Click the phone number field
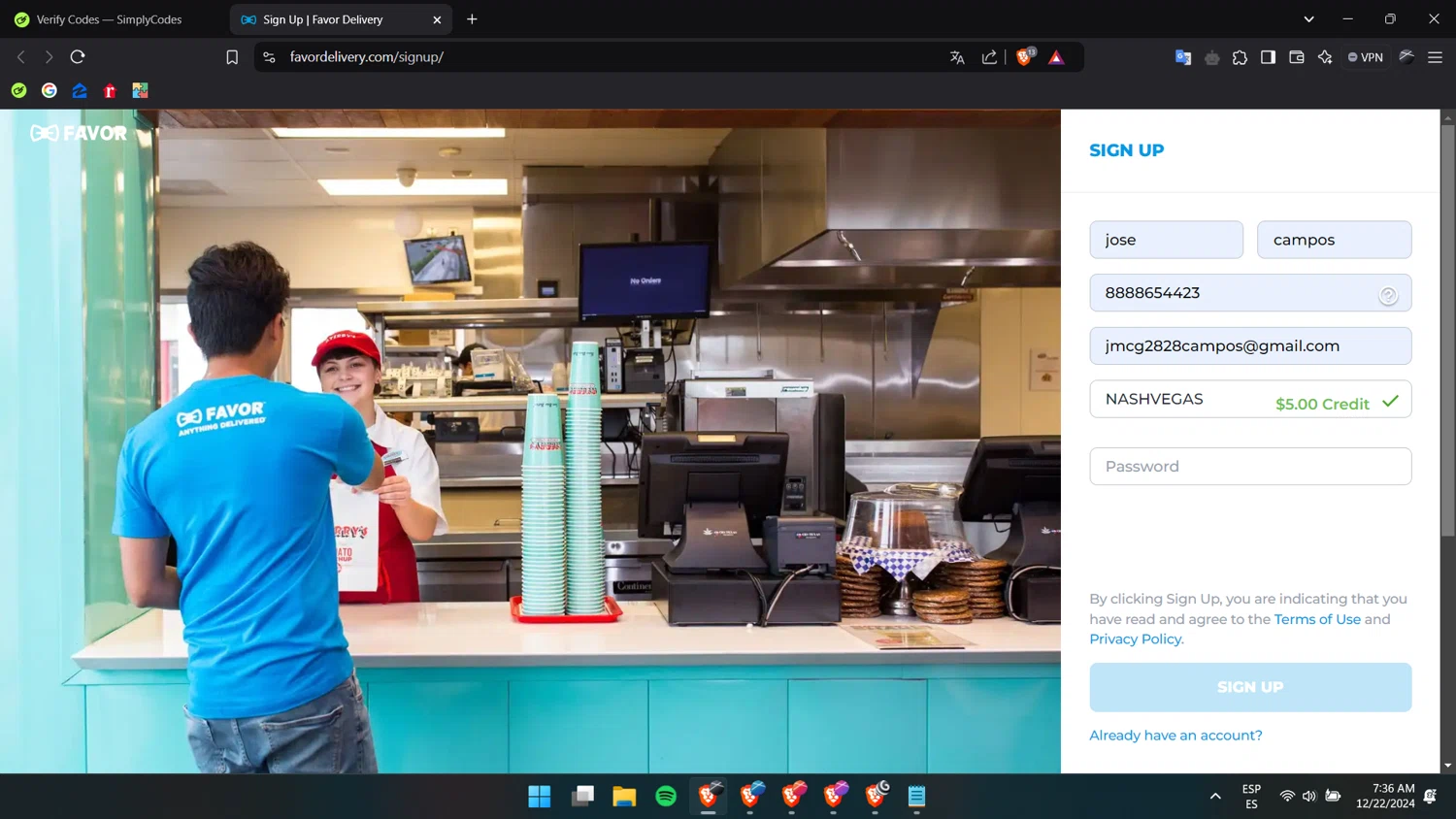Screen dimensions: 1456x819 pos(1250,293)
